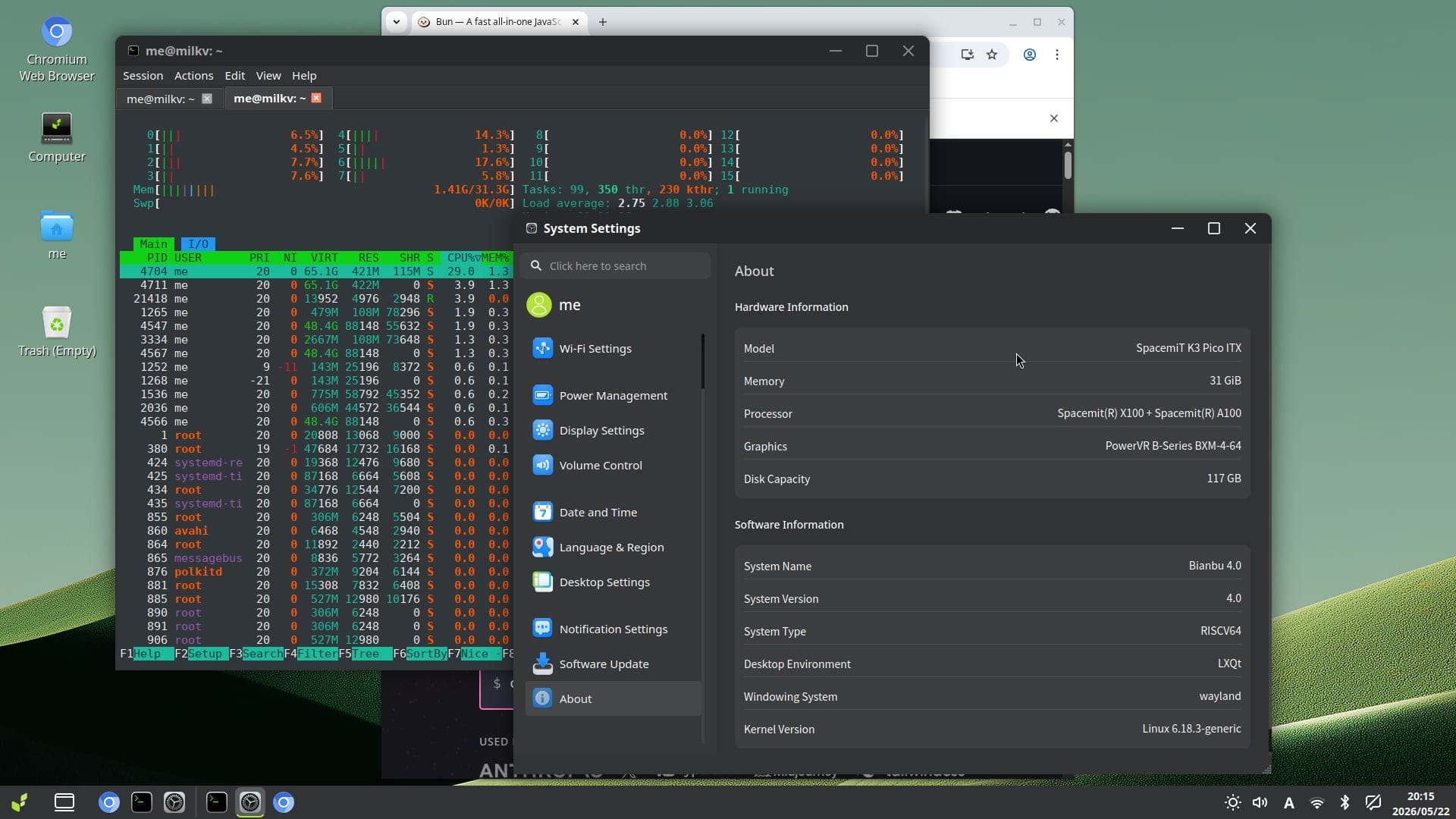1456x819 pixels.
Task: Click htop F3 Search button
Action: click(256, 654)
